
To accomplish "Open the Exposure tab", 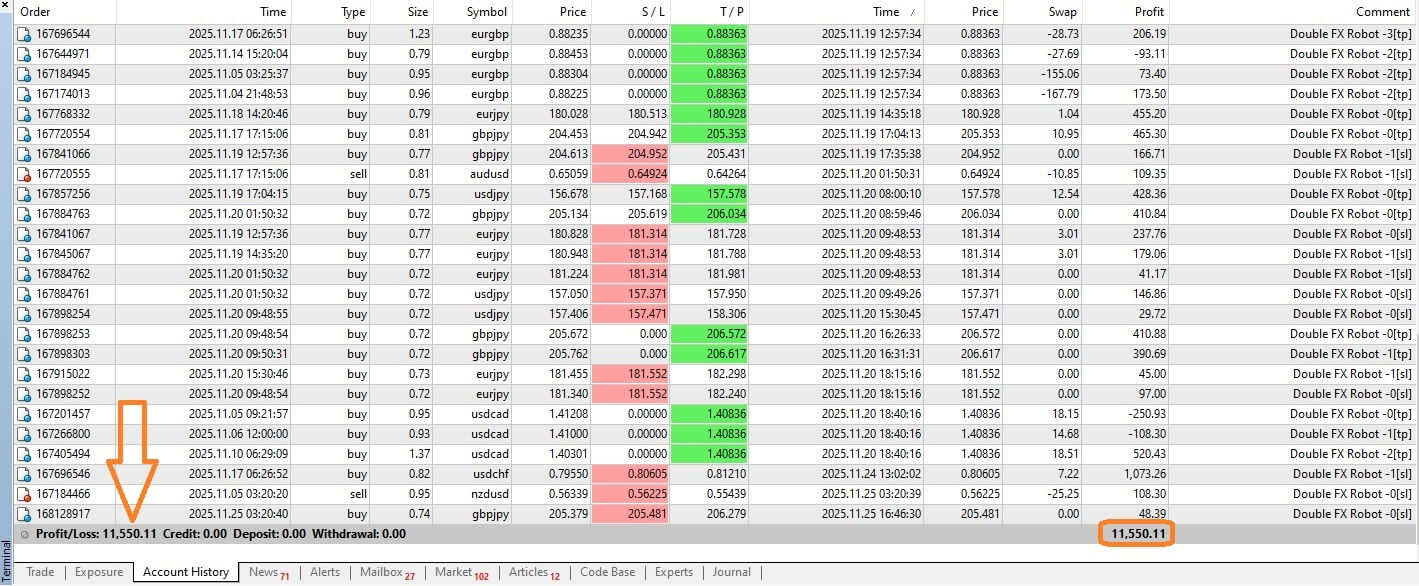I will pos(99,572).
